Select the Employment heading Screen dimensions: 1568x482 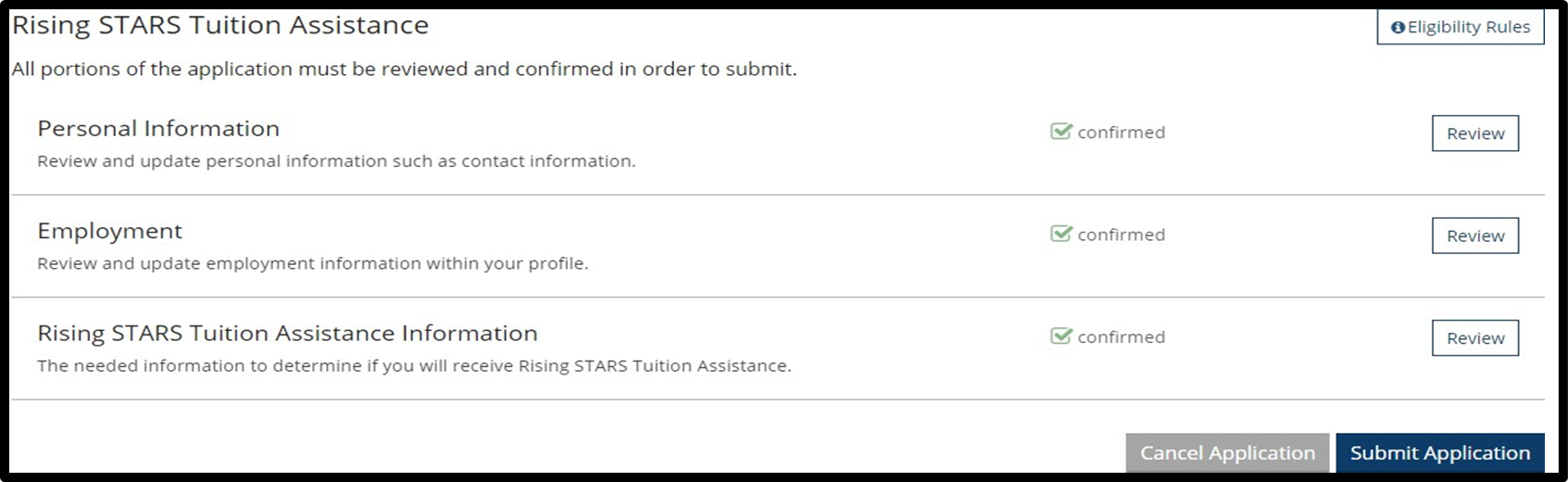(x=110, y=232)
